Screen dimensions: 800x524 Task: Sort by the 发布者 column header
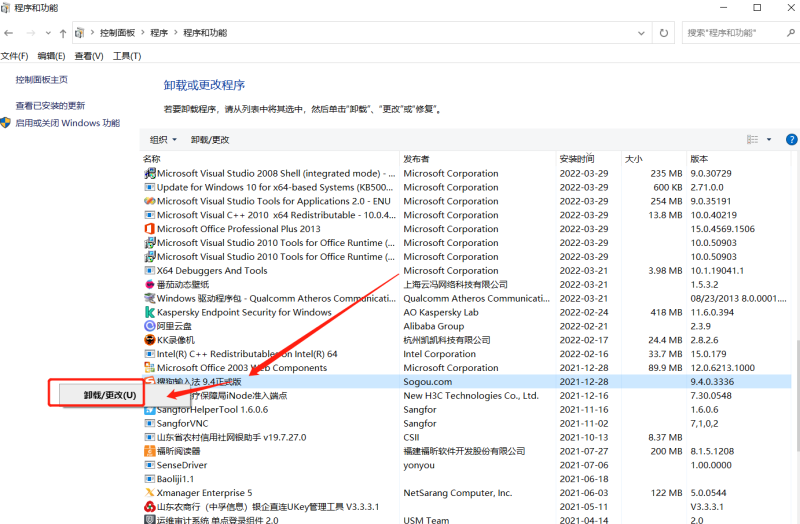point(416,159)
